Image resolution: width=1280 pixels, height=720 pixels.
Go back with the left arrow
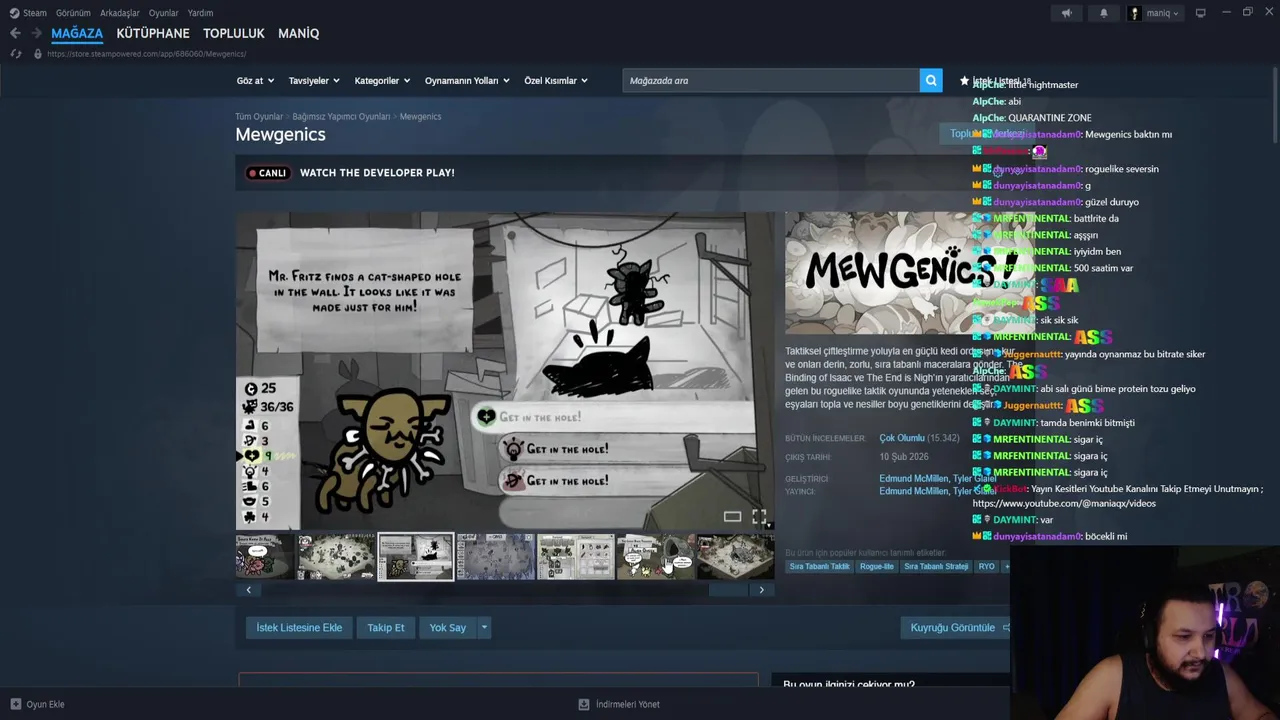[x=15, y=33]
